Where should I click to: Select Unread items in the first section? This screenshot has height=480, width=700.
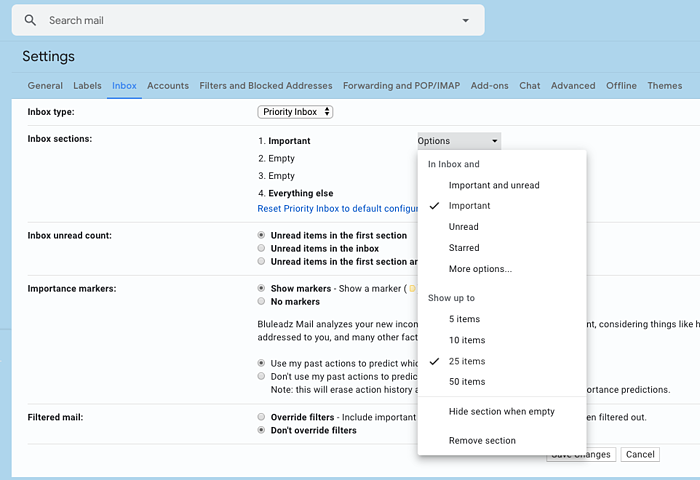[261, 235]
